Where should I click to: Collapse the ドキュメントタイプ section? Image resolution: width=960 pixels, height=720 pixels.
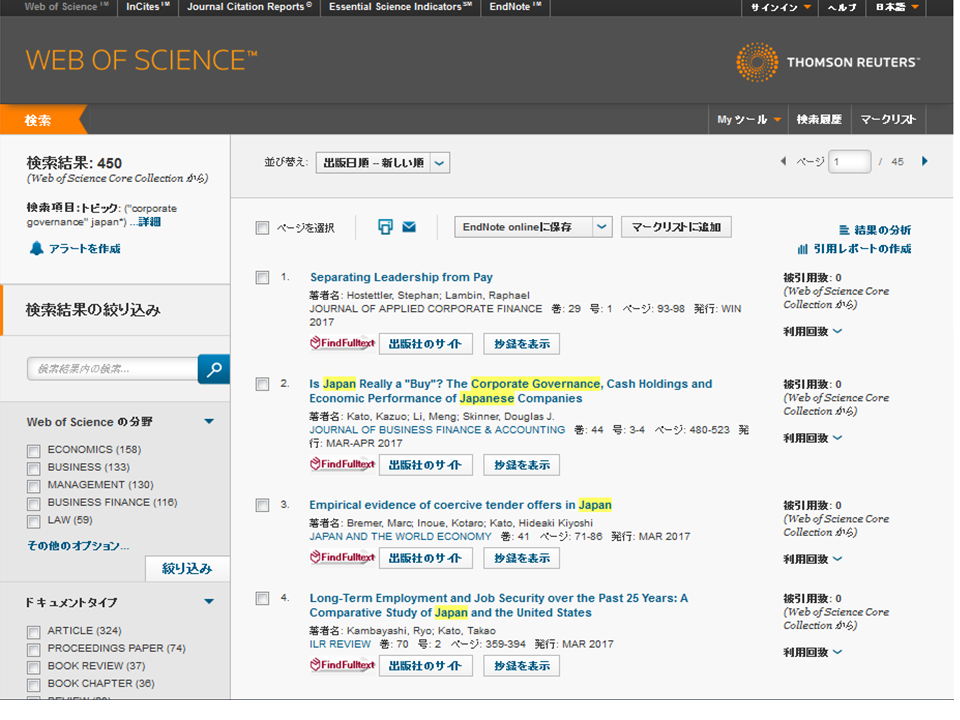pyautogui.click(x=209, y=601)
